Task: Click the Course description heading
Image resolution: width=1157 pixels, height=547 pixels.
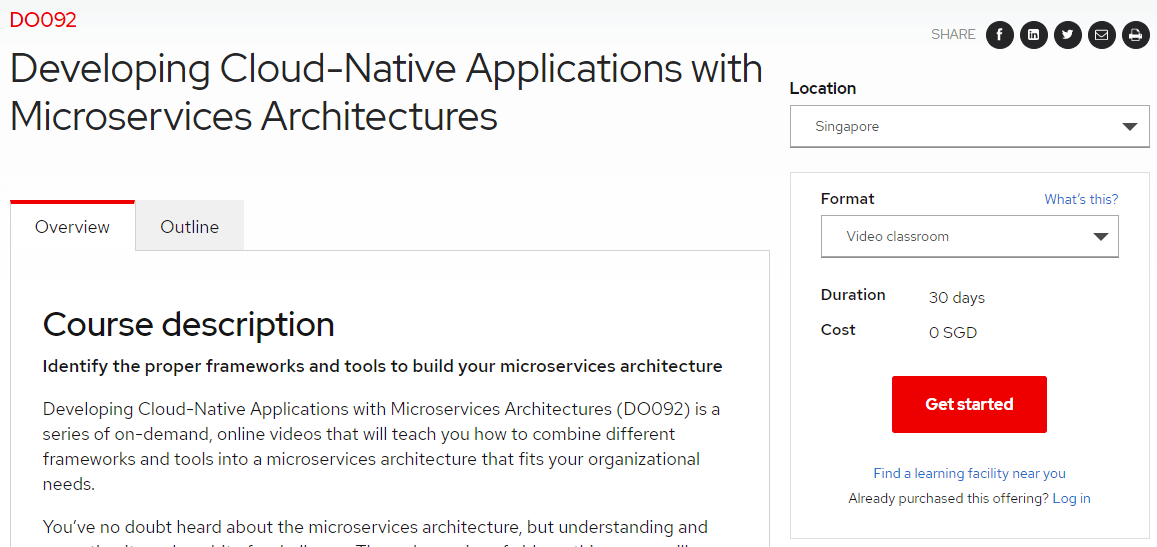Action: point(188,325)
